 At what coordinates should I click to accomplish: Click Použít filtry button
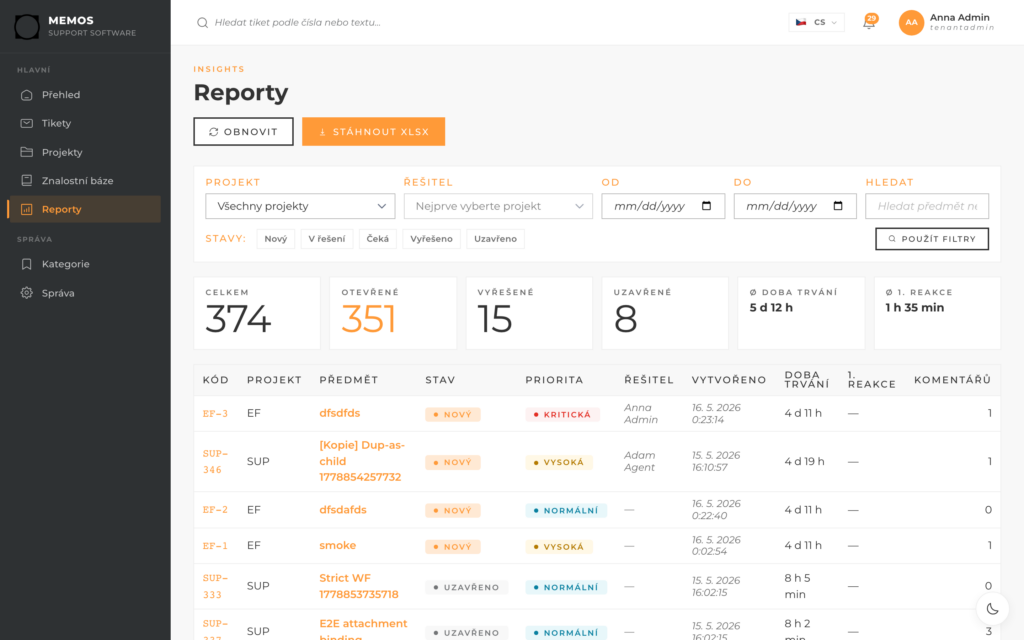point(932,239)
